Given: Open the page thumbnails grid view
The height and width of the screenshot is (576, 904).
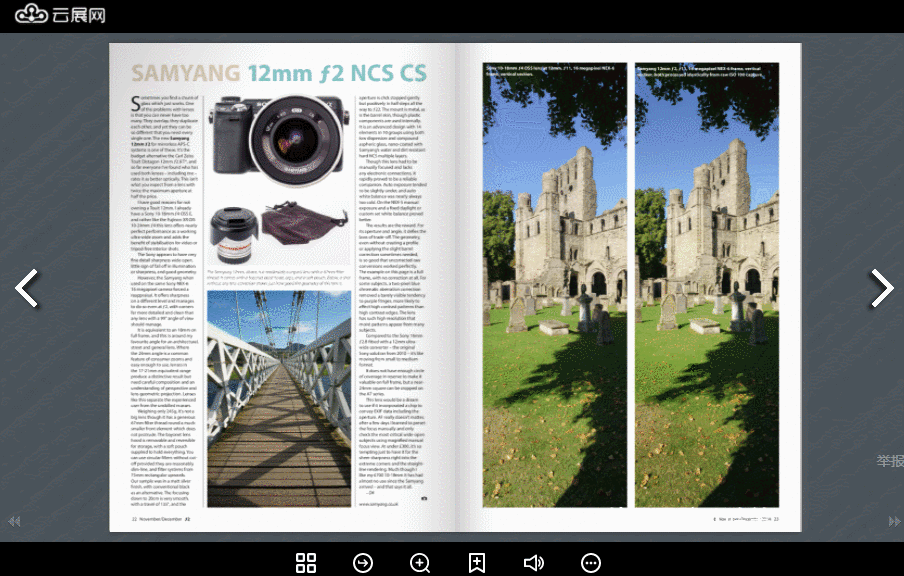Looking at the screenshot, I should (306, 563).
